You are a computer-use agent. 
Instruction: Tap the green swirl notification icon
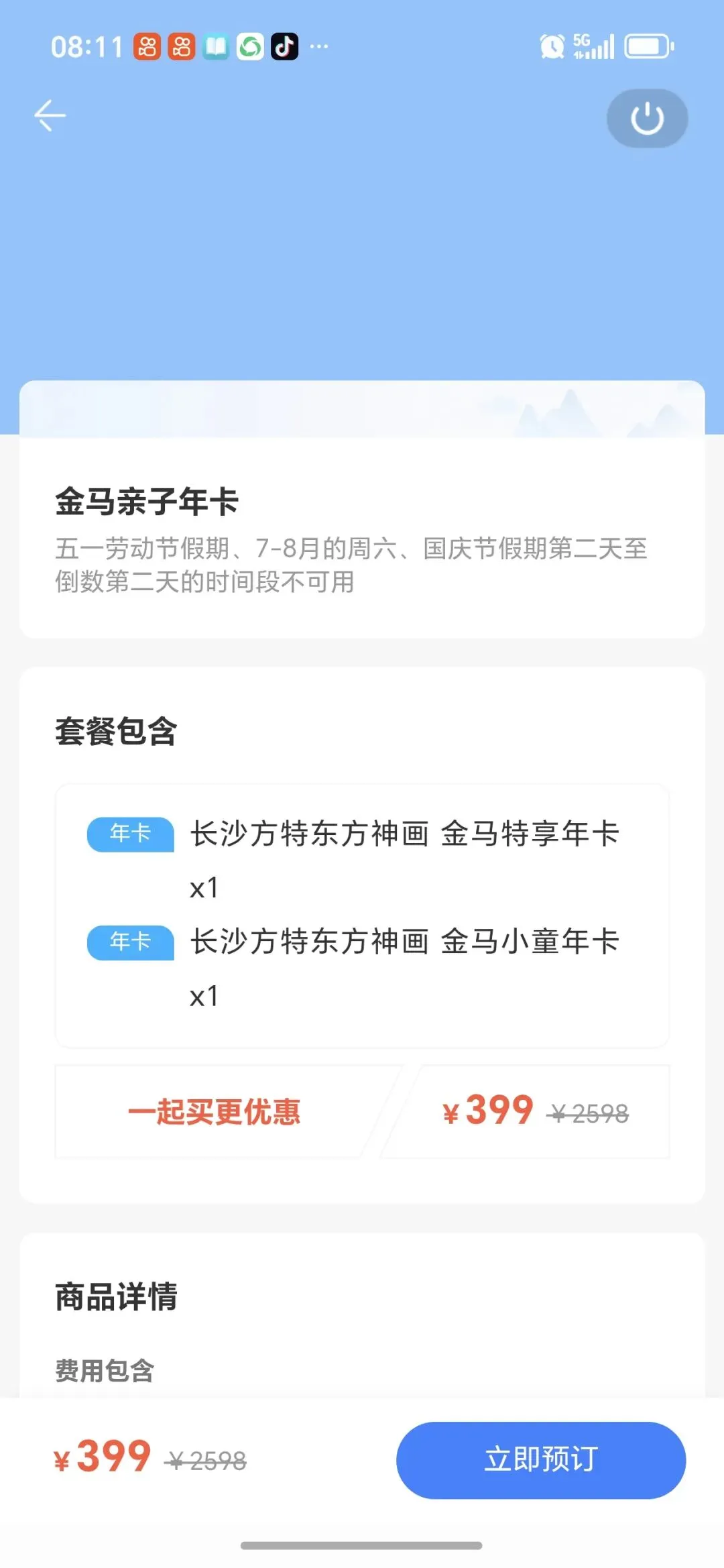pos(250,47)
